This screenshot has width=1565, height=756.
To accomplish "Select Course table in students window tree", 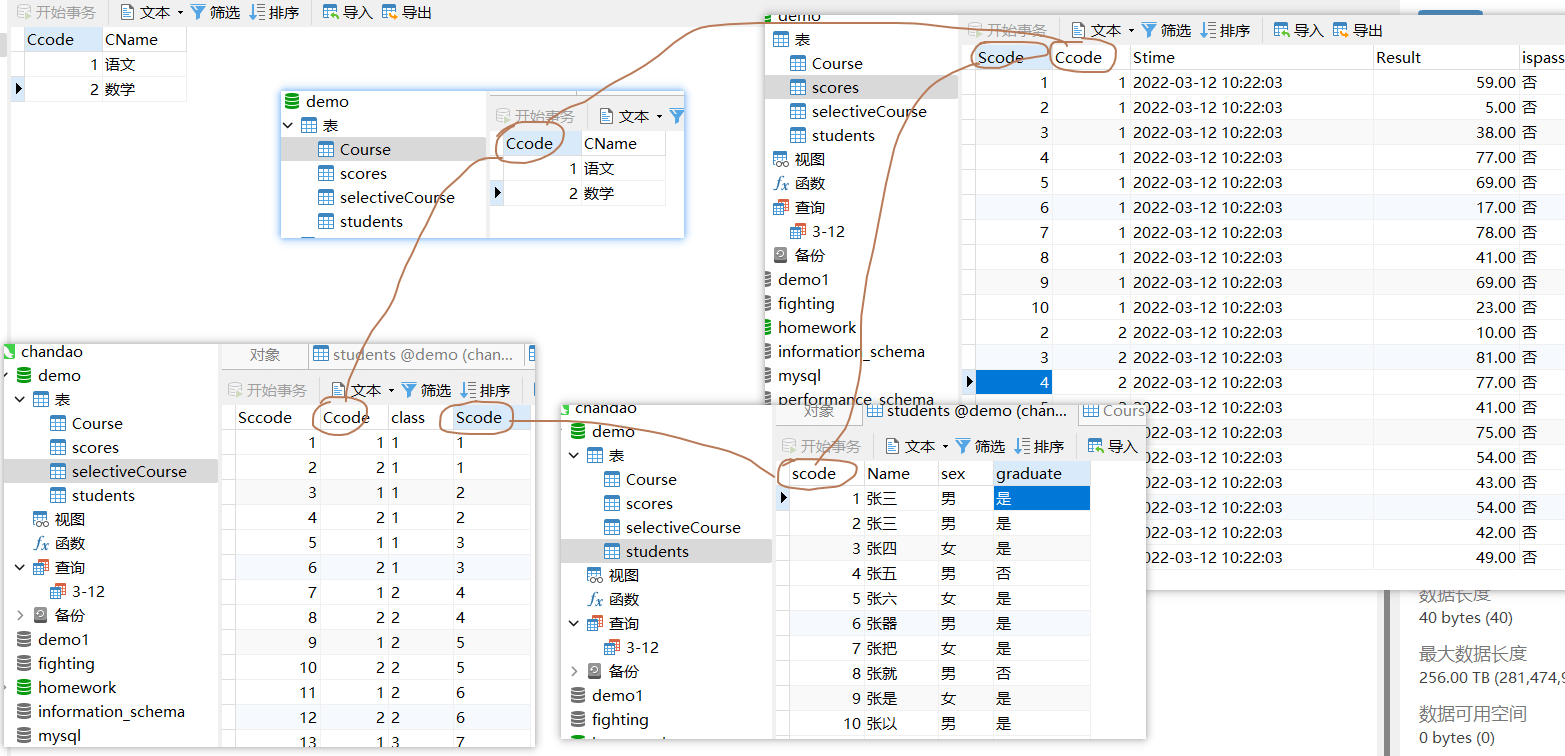I will pyautogui.click(x=640, y=480).
